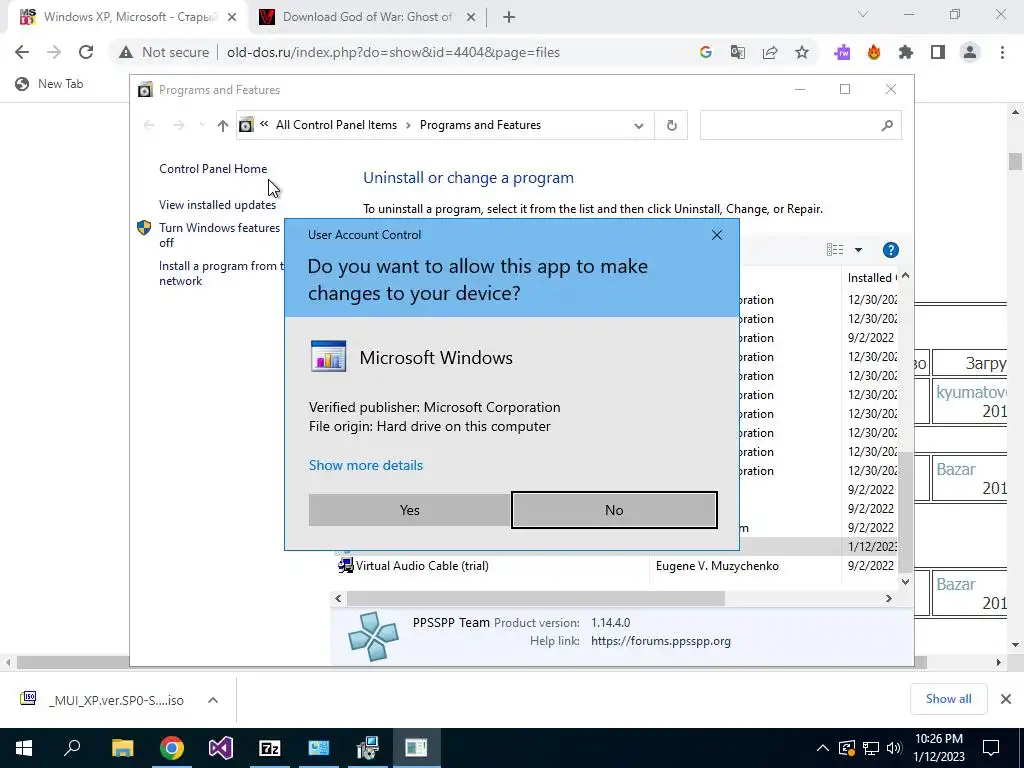
Task: Go back in Chrome
Action: (x=22, y=52)
